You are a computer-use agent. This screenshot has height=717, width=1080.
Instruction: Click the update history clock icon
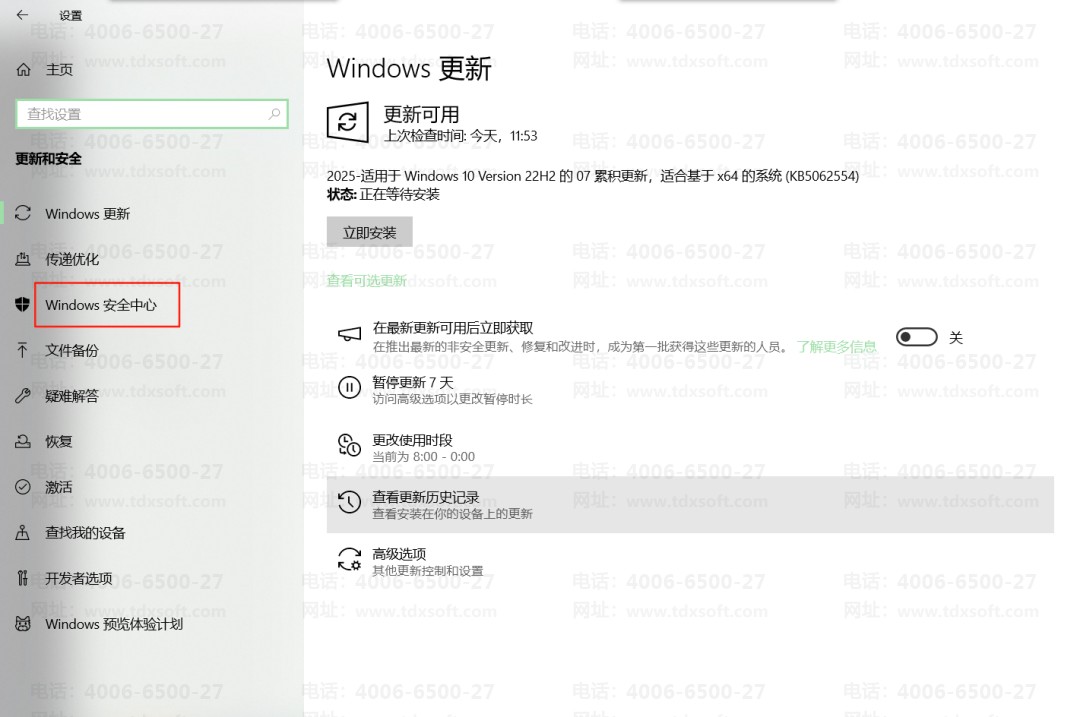pyautogui.click(x=349, y=502)
